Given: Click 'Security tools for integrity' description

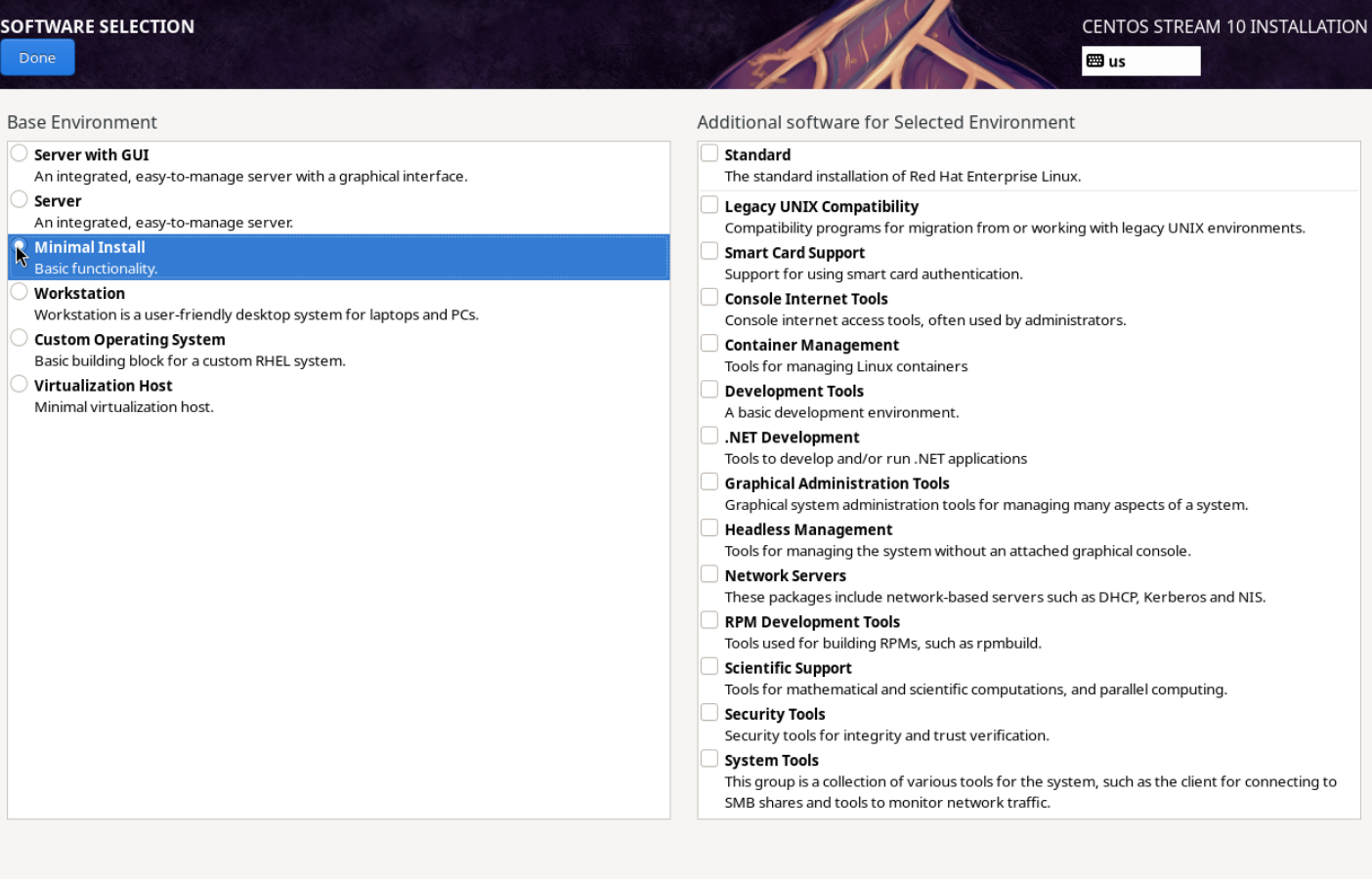Looking at the screenshot, I should coord(886,735).
